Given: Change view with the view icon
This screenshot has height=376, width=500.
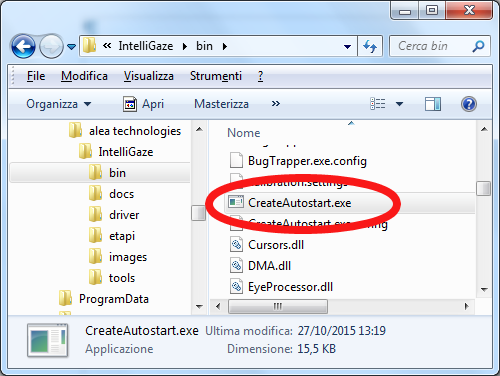Looking at the screenshot, I should 378,104.
